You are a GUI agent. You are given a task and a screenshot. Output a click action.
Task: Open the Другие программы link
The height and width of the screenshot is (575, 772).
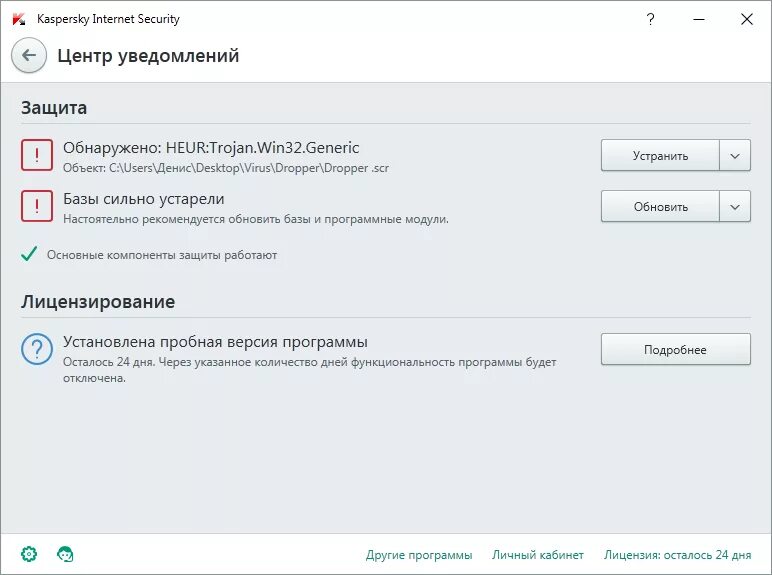(419, 555)
